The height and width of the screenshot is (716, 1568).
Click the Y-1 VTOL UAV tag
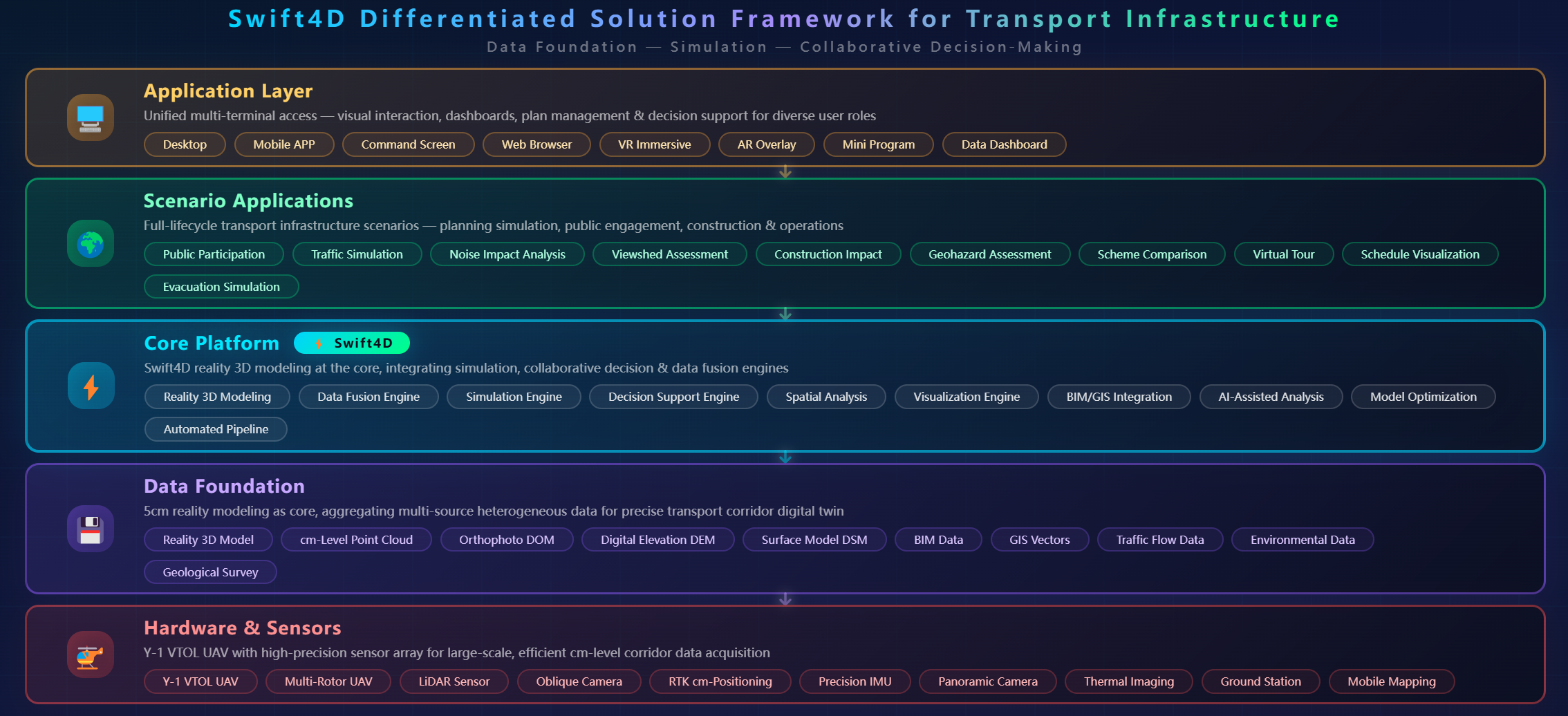pos(200,681)
